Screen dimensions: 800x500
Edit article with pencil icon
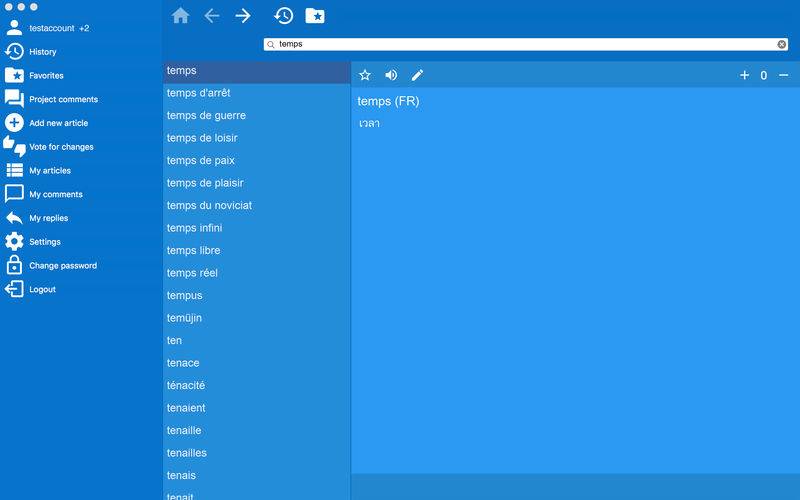point(417,76)
